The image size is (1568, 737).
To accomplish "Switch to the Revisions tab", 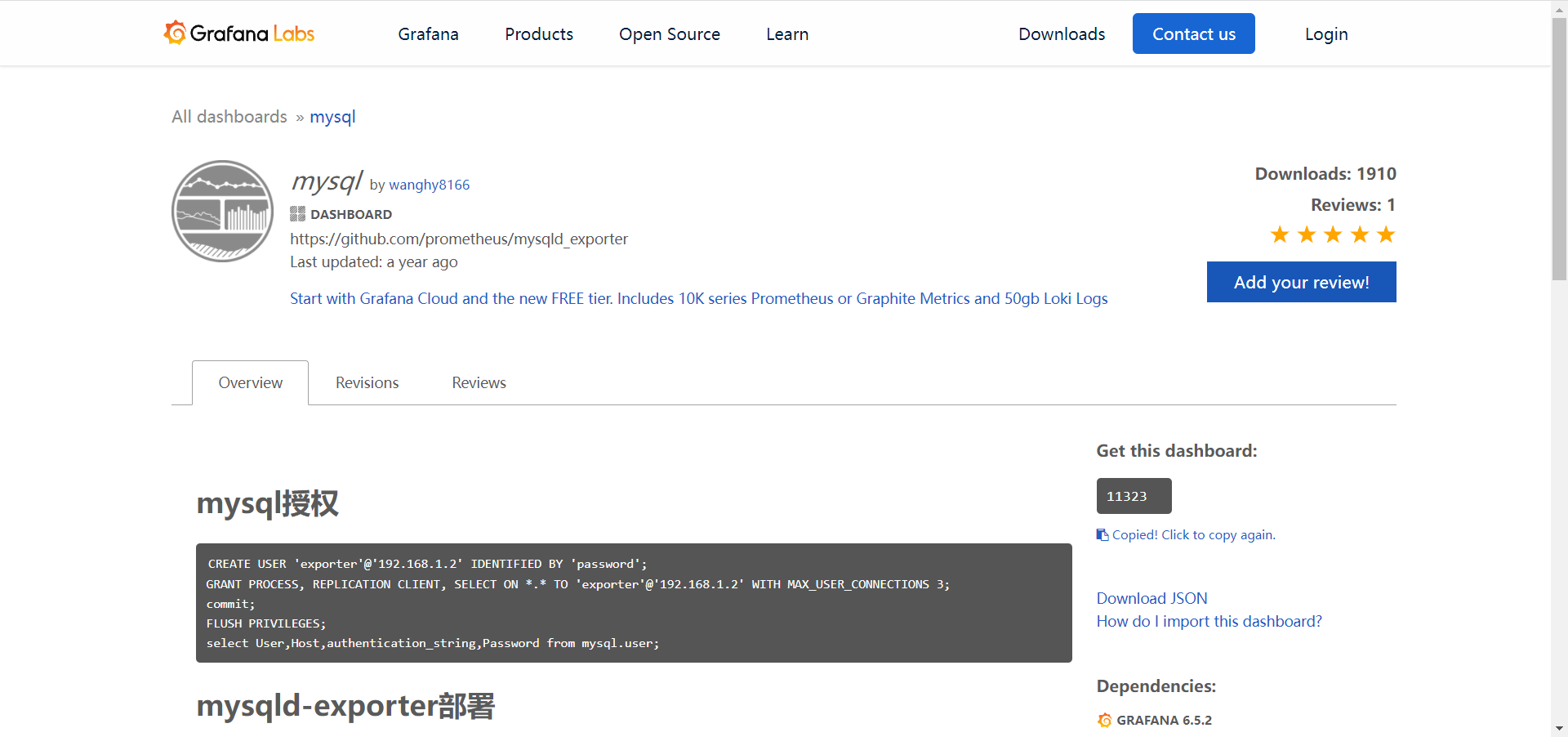I will click(367, 382).
